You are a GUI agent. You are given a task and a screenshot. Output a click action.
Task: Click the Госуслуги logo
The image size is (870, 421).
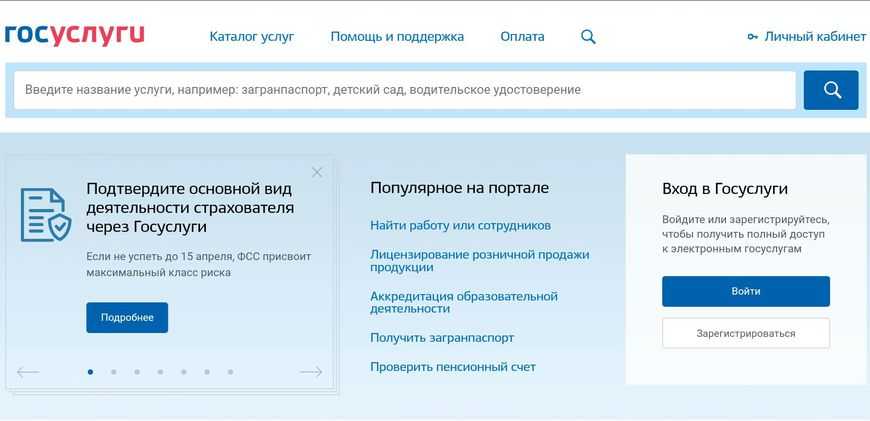click(75, 35)
